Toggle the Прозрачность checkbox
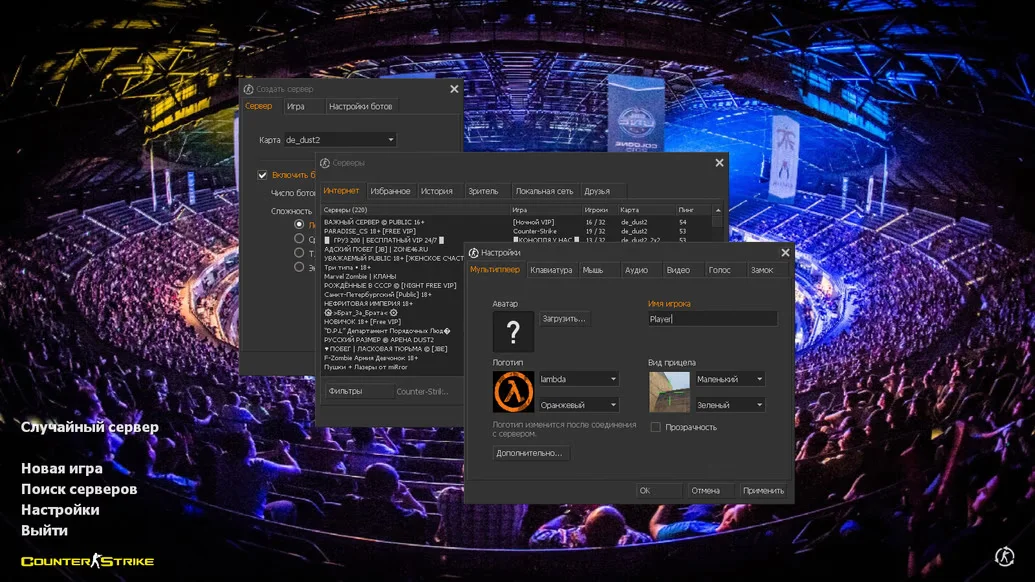1035x582 pixels. (655, 428)
